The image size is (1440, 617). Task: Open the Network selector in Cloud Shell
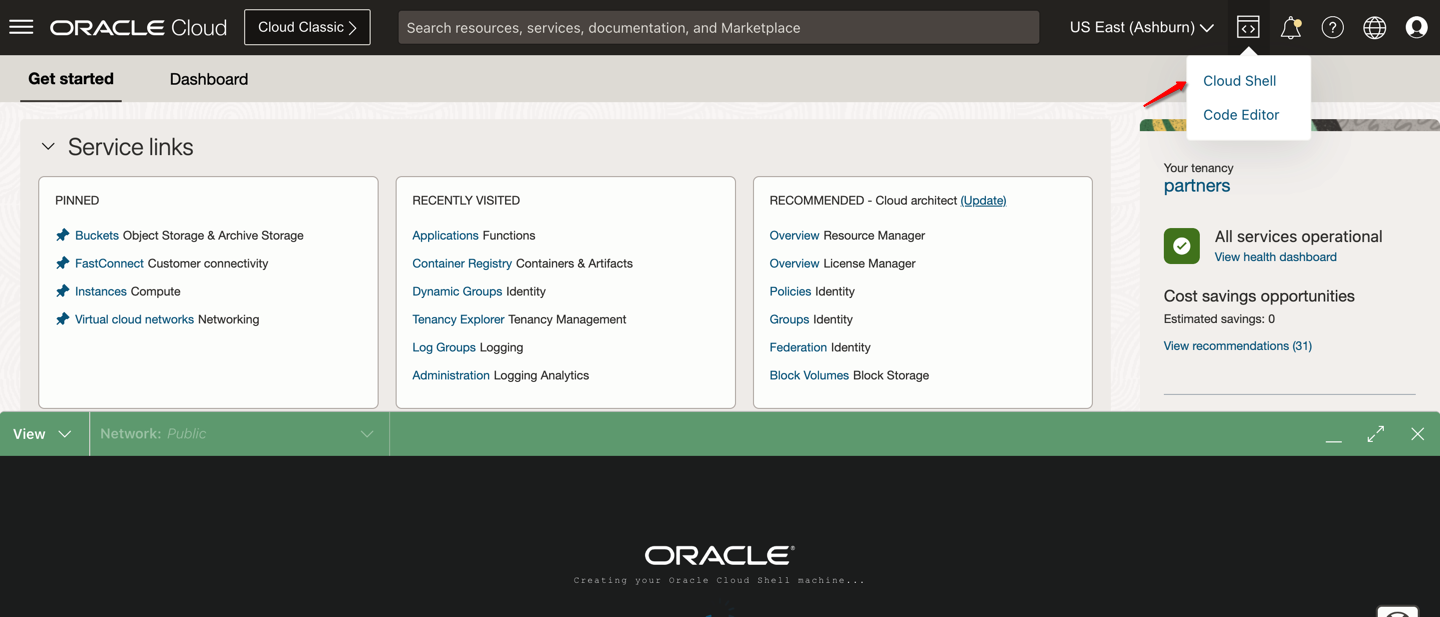point(238,433)
